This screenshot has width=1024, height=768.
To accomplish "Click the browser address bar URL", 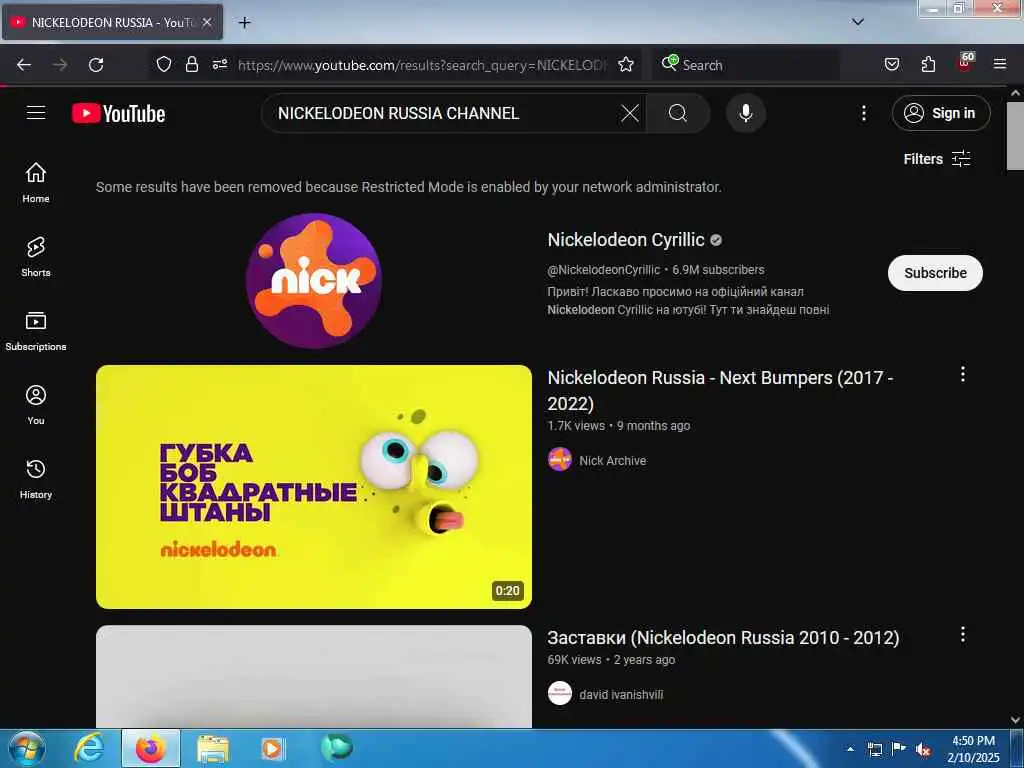I will [422, 65].
